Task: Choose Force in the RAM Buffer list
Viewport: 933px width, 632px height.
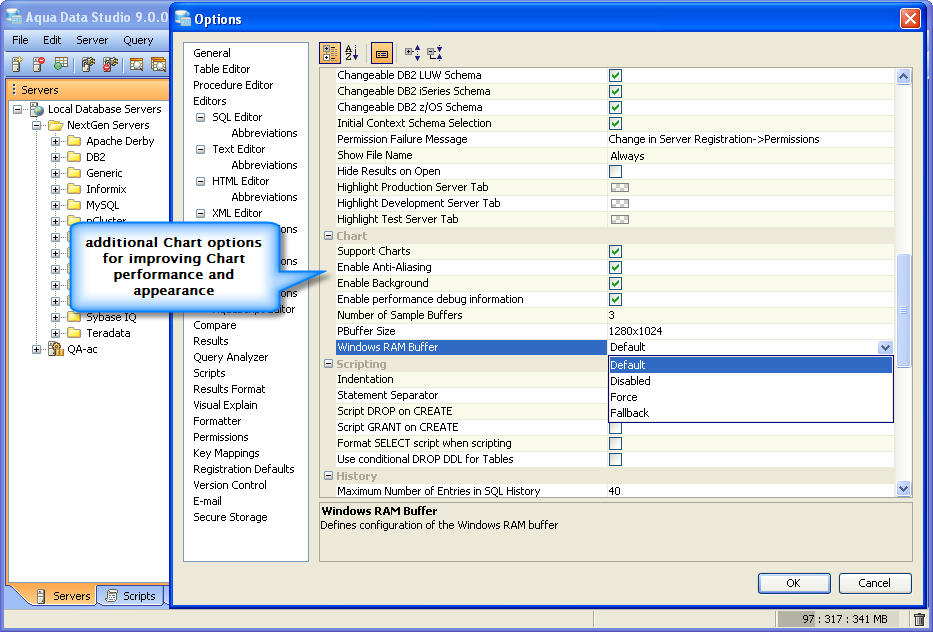Action: click(x=750, y=397)
